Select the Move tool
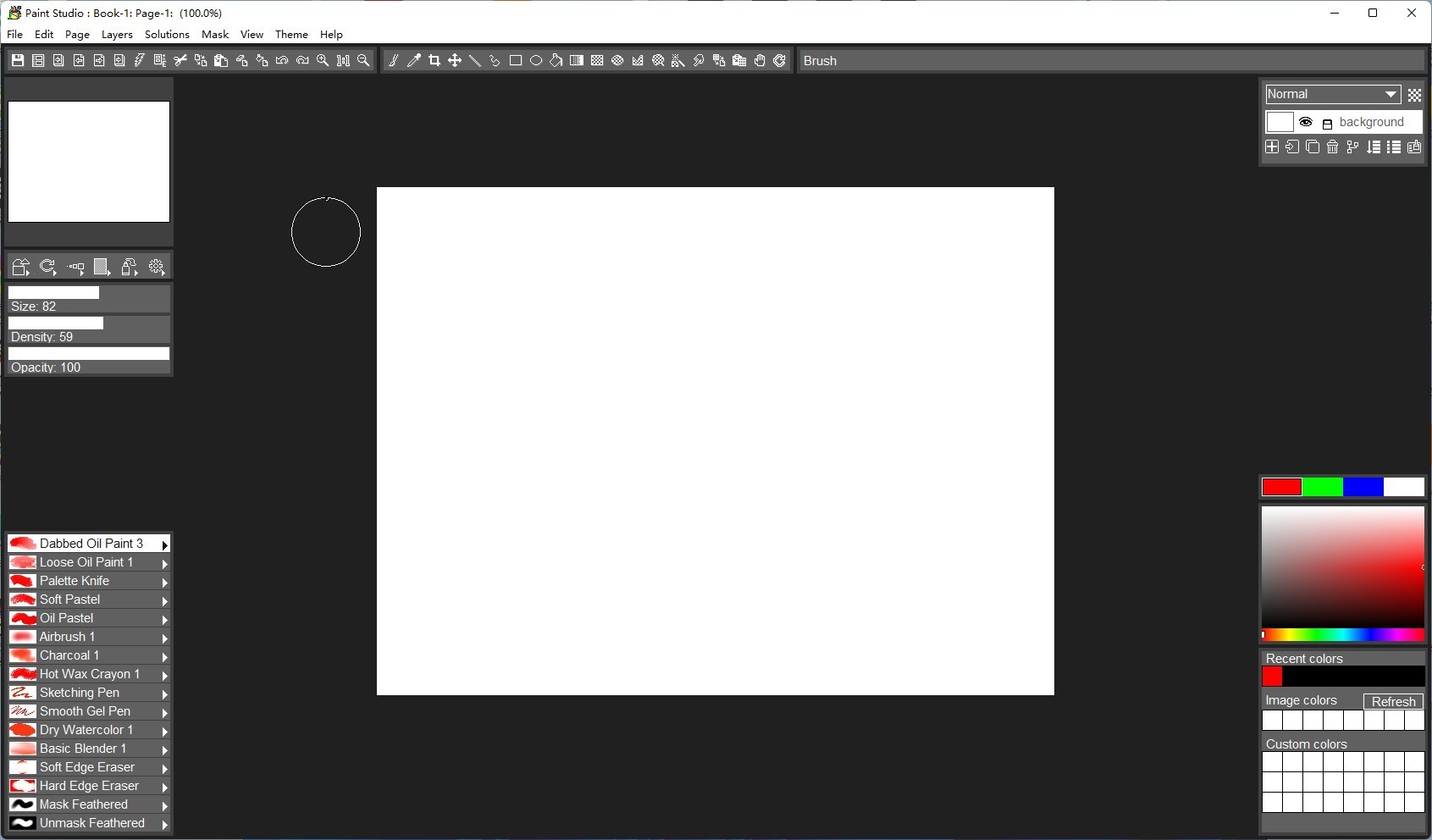This screenshot has height=840, width=1432. click(x=455, y=60)
